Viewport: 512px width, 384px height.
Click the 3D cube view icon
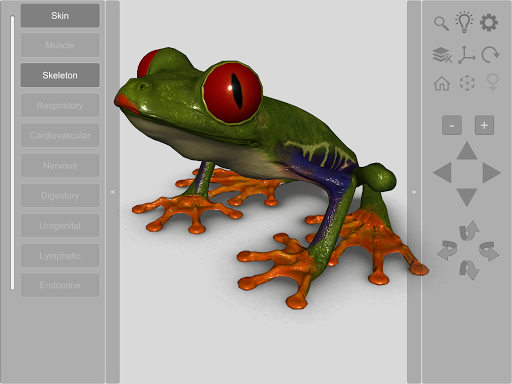467,83
